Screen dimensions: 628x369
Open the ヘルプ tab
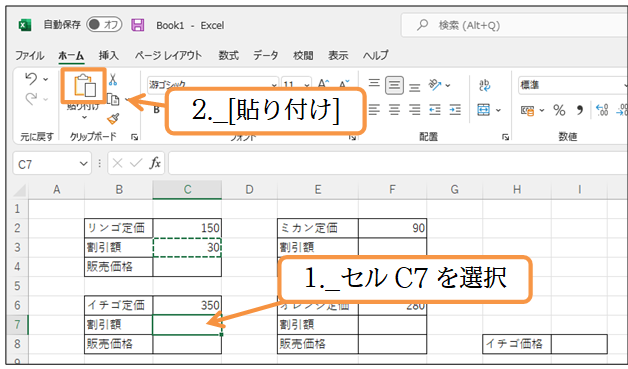pos(376,55)
